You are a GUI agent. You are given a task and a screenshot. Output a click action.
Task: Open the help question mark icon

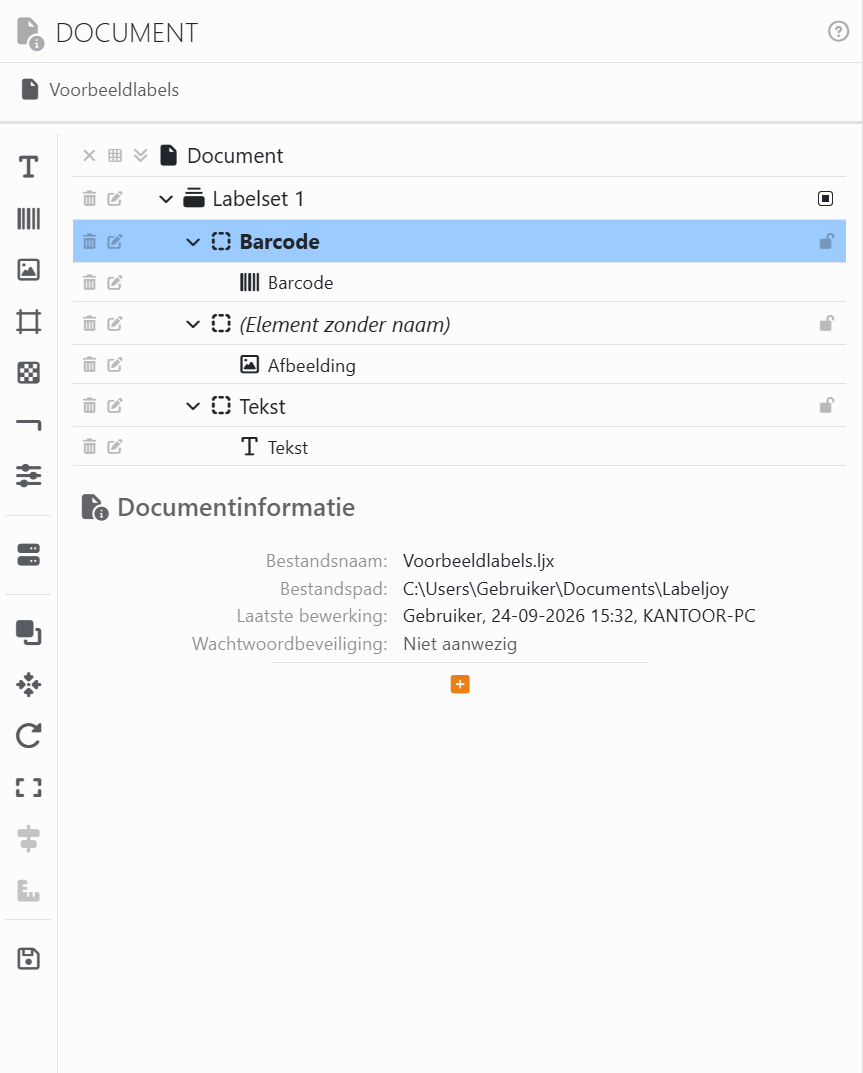click(x=838, y=31)
